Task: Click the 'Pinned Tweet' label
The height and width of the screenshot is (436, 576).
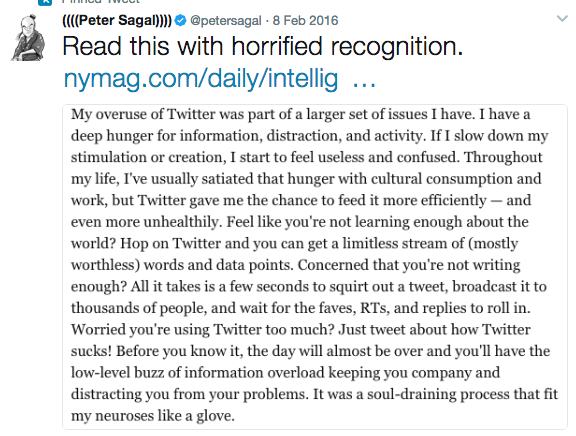Action: tap(101, 2)
